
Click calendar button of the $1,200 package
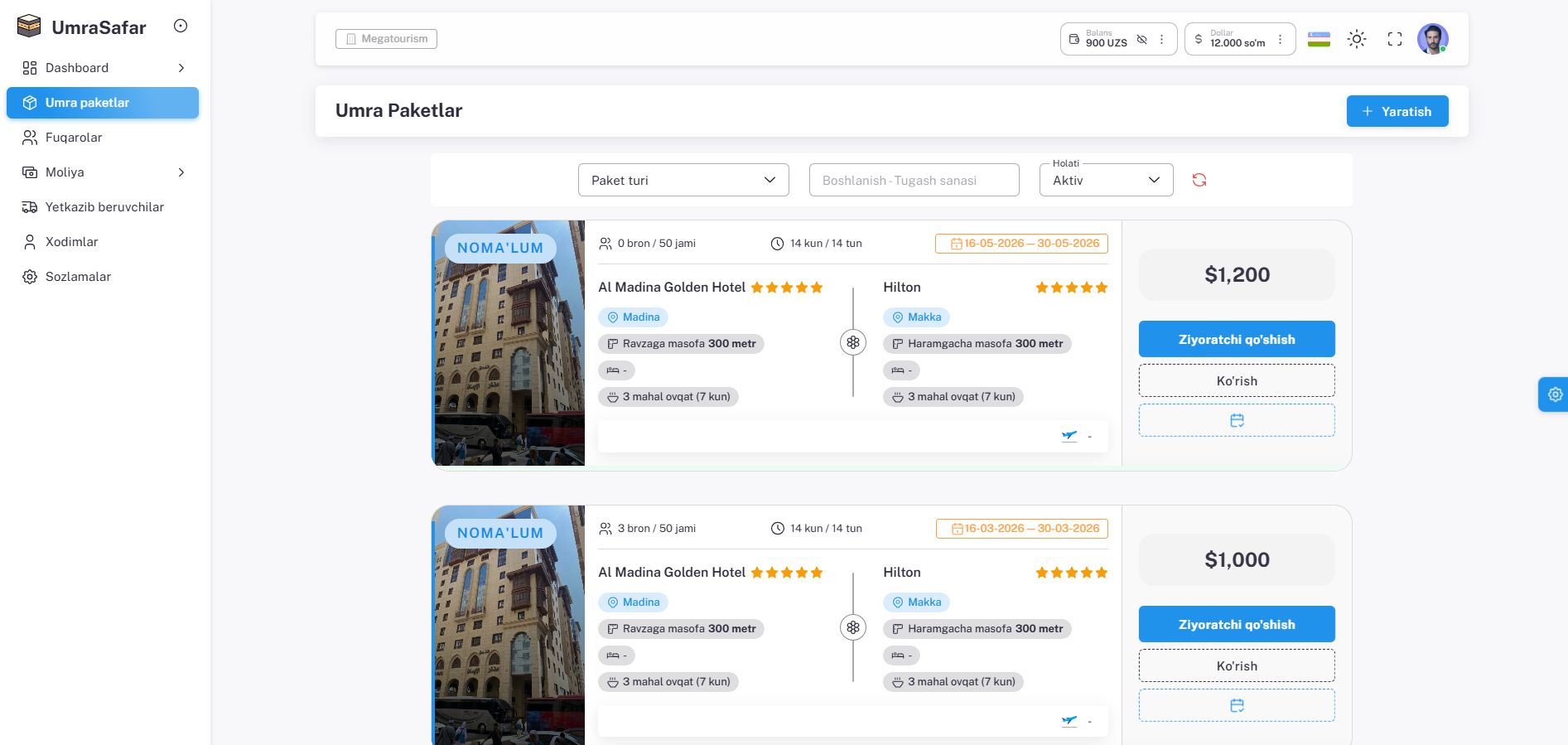coord(1237,420)
